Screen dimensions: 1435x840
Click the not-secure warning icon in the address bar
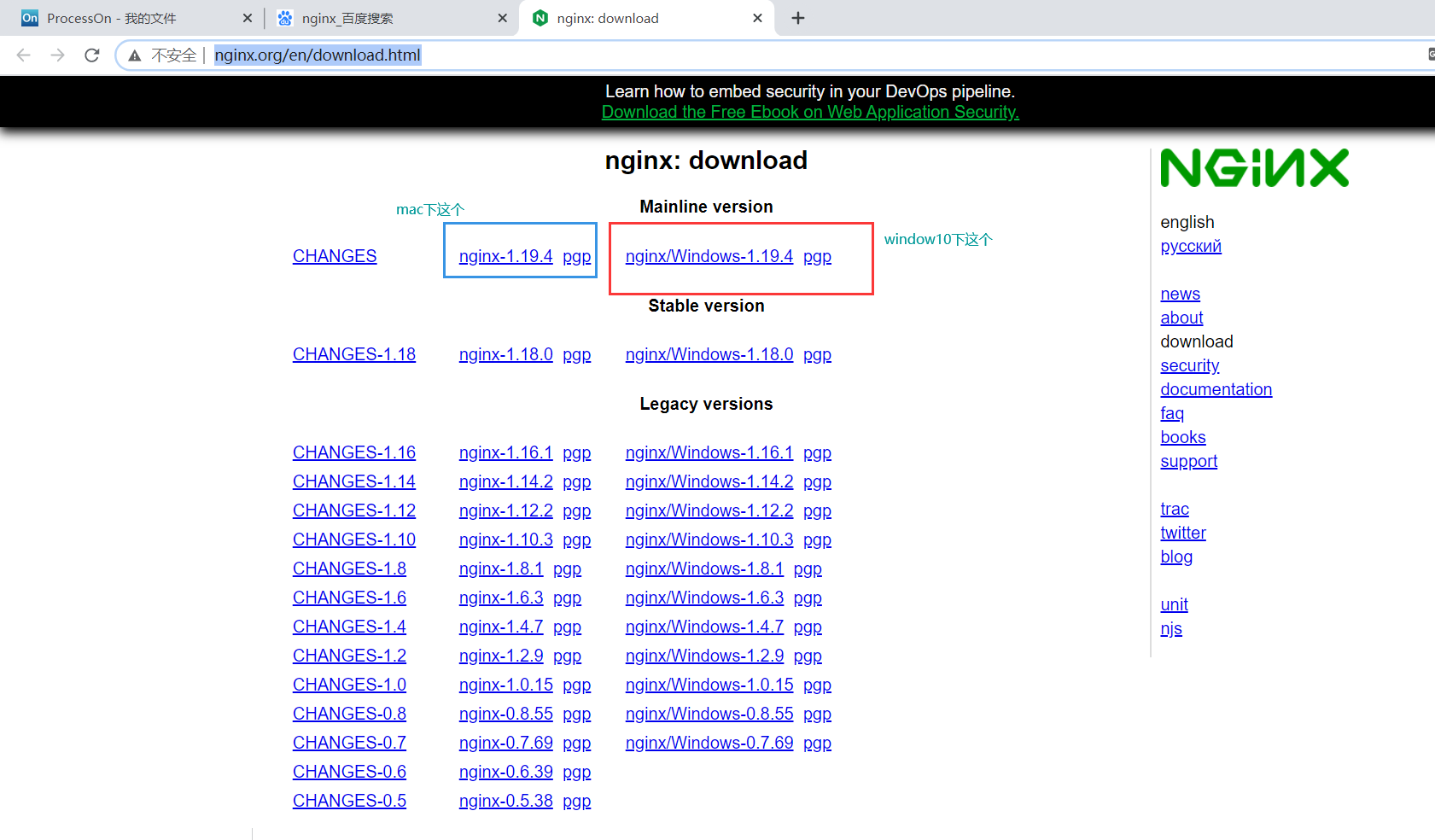click(135, 55)
